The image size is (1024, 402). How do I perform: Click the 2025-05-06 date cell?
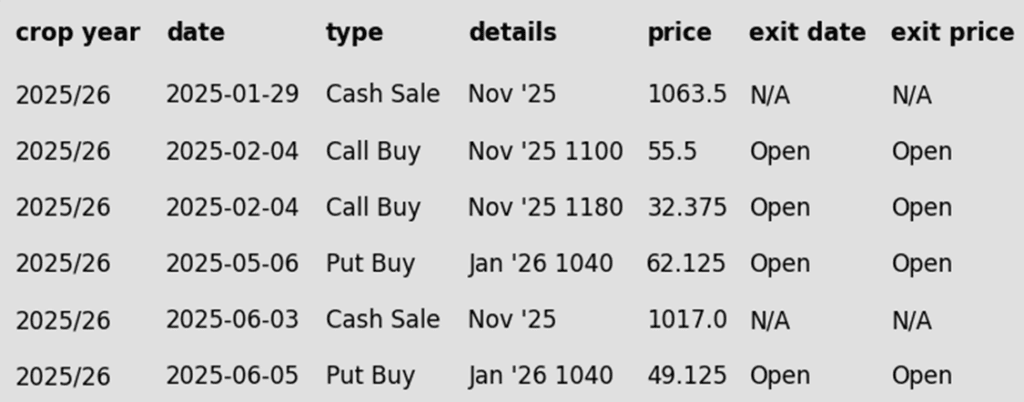click(232, 264)
